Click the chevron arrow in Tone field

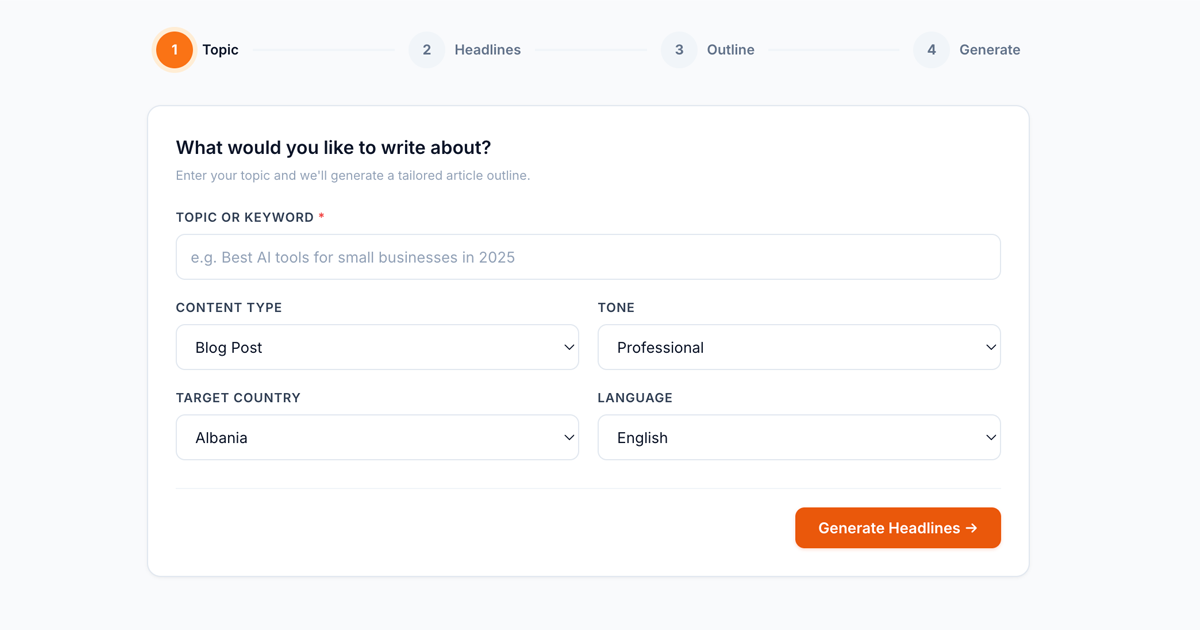pyautogui.click(x=991, y=347)
